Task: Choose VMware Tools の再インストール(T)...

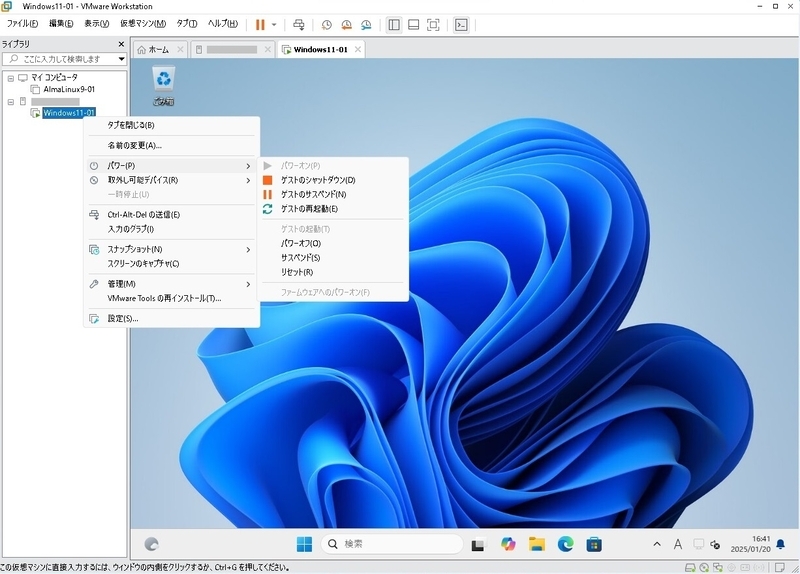Action: 171,298
